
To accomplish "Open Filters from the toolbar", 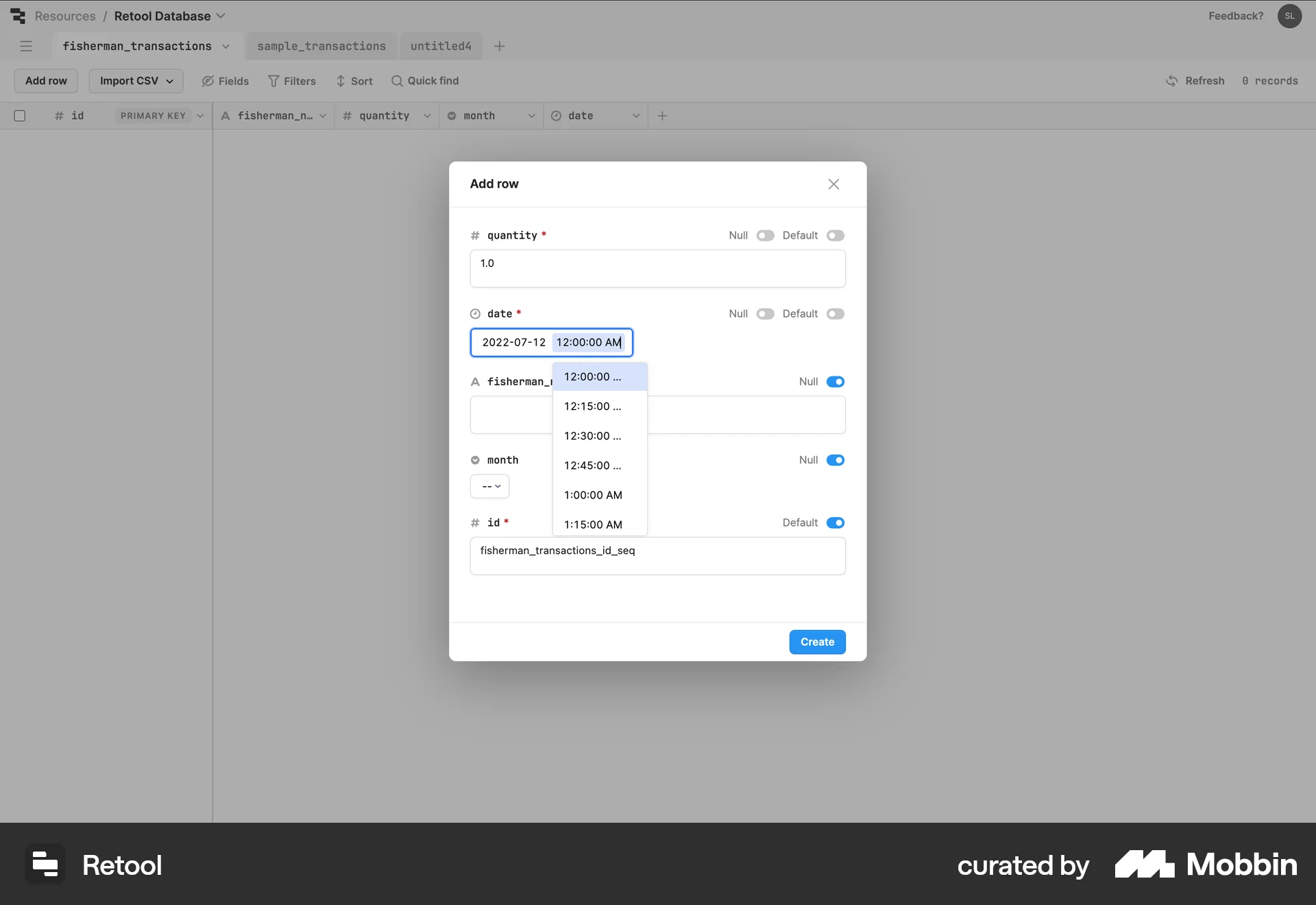I will click(291, 81).
